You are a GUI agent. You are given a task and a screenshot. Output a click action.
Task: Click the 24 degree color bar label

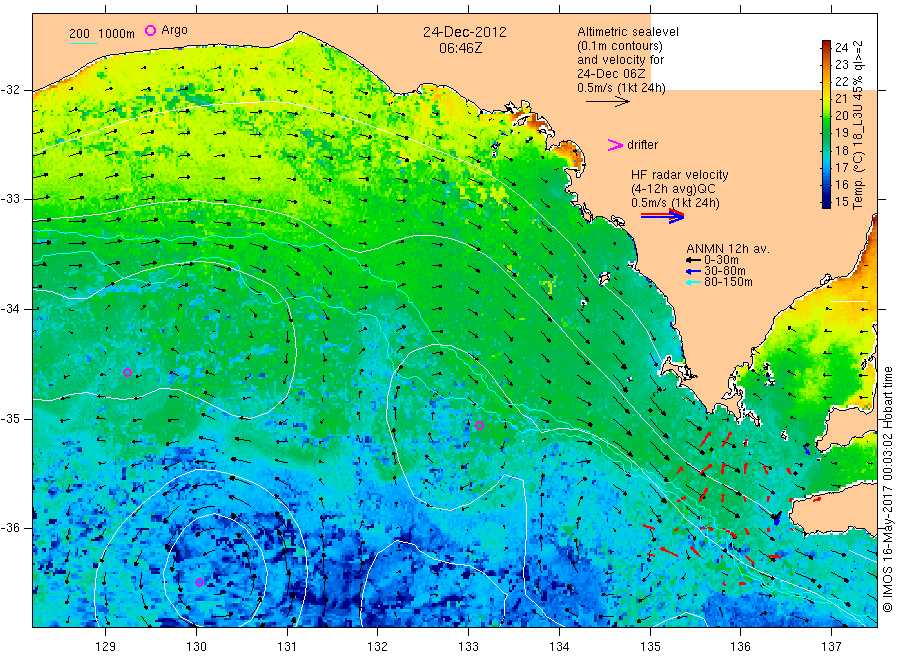841,47
